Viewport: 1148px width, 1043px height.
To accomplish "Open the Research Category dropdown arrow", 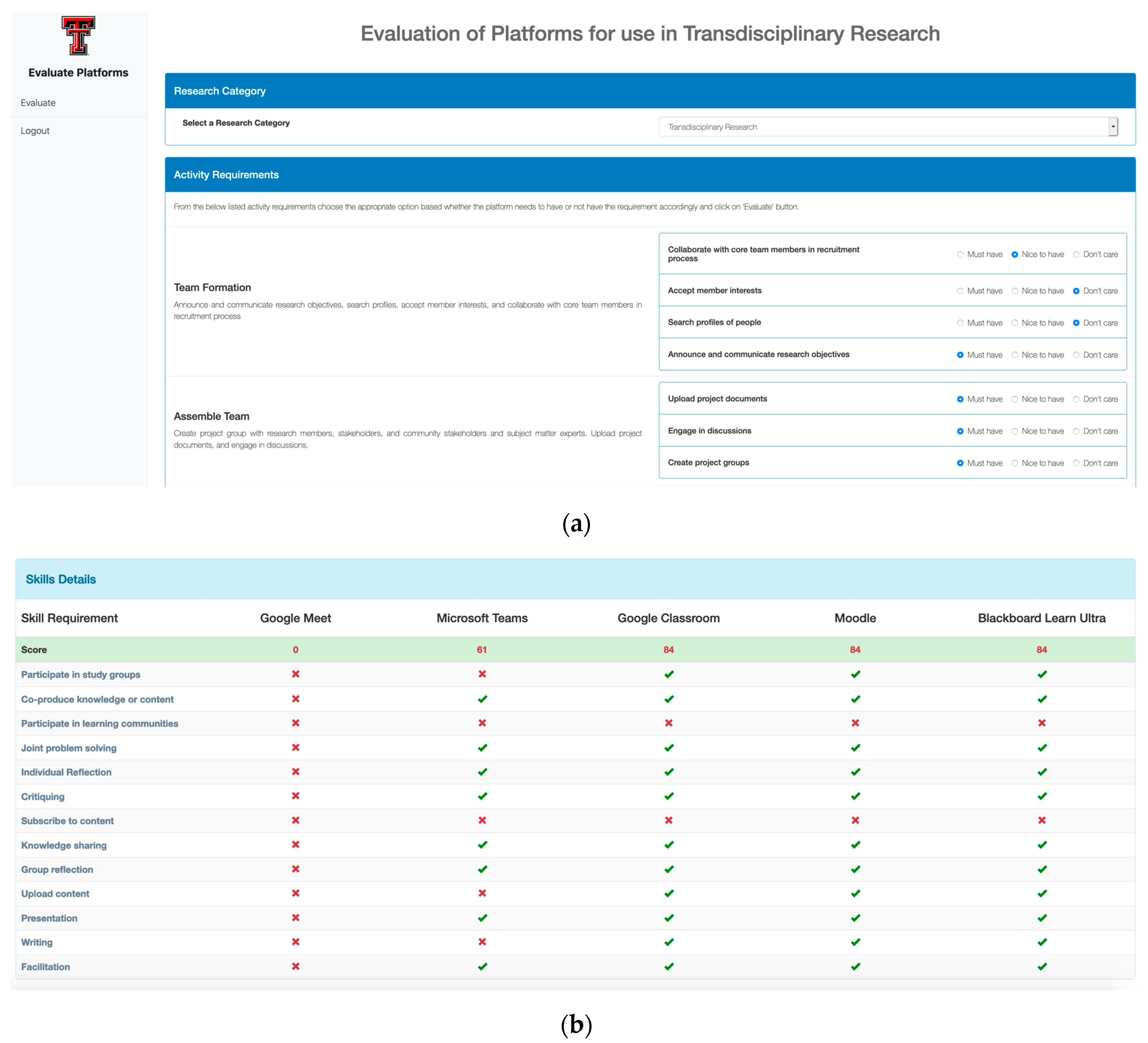I will [x=1113, y=126].
